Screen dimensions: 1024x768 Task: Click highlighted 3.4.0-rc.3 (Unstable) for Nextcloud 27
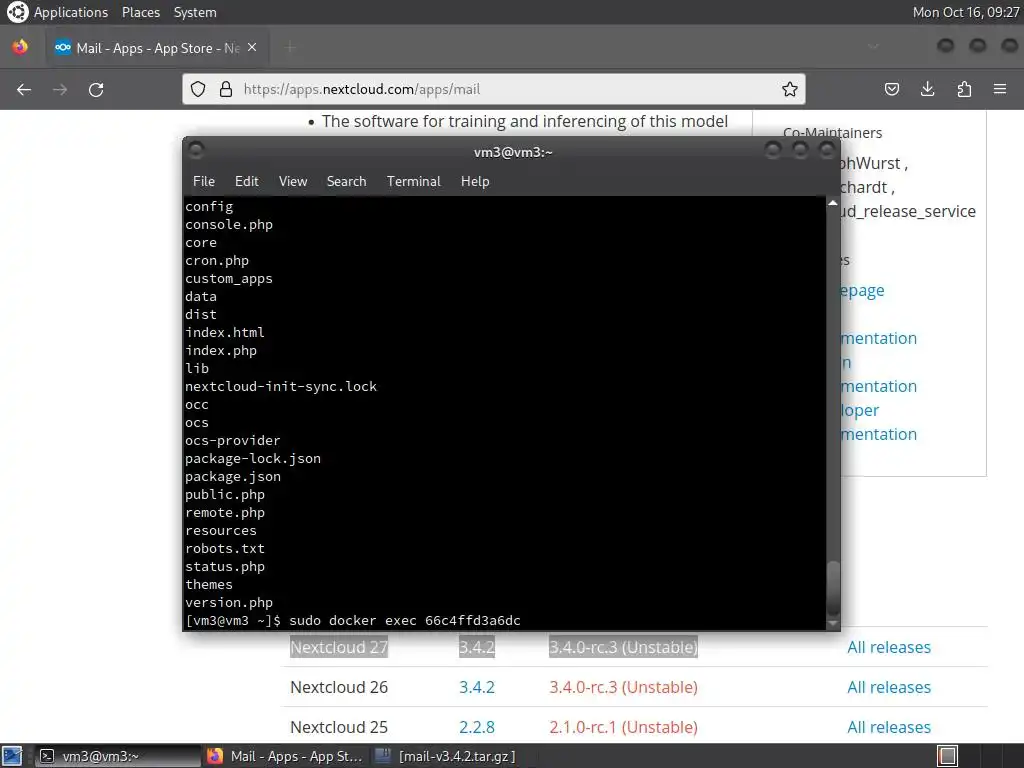click(x=623, y=647)
